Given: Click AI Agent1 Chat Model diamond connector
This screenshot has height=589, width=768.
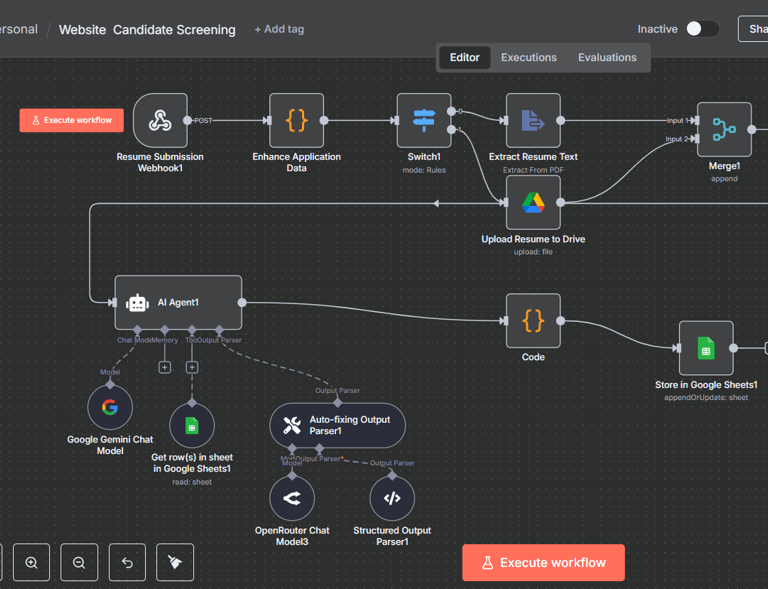Looking at the screenshot, I should coord(137,330).
